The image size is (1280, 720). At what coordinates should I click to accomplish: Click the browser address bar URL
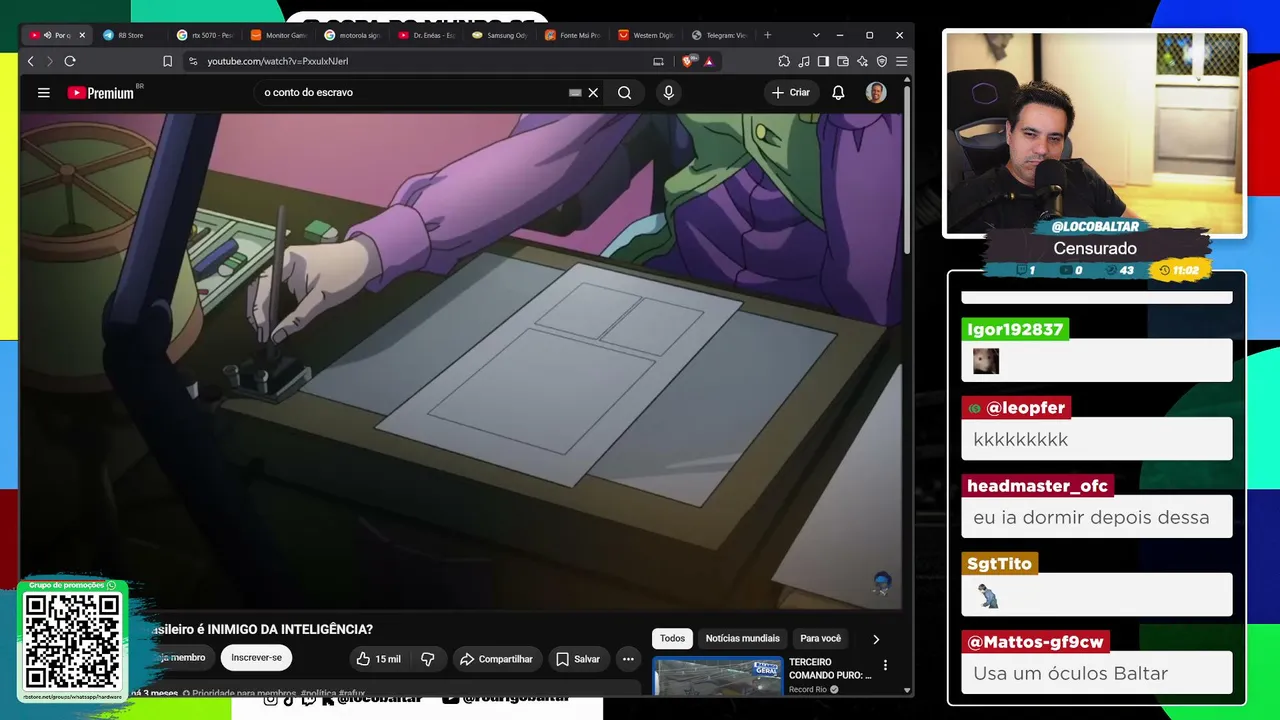[x=278, y=61]
